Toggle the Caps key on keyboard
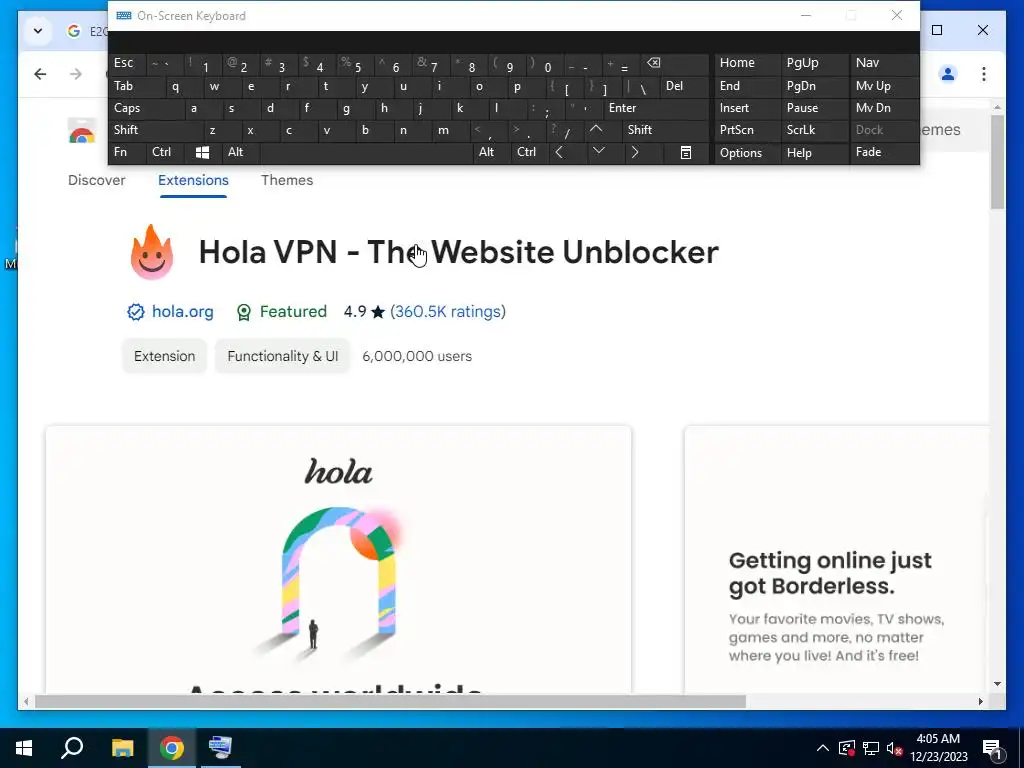1024x768 pixels. (x=146, y=108)
